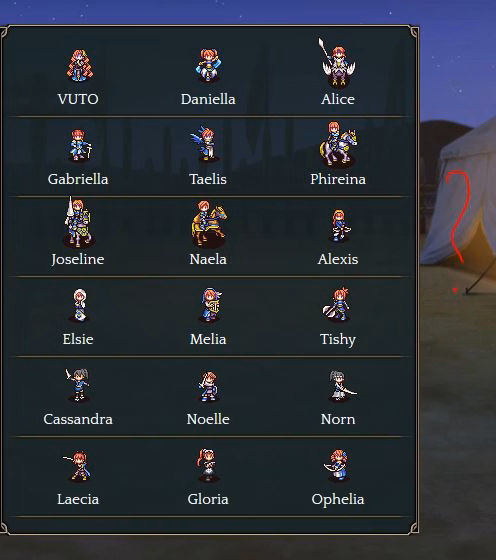Select Phireina mounted on white horse
The height and width of the screenshot is (560, 496).
338,144
